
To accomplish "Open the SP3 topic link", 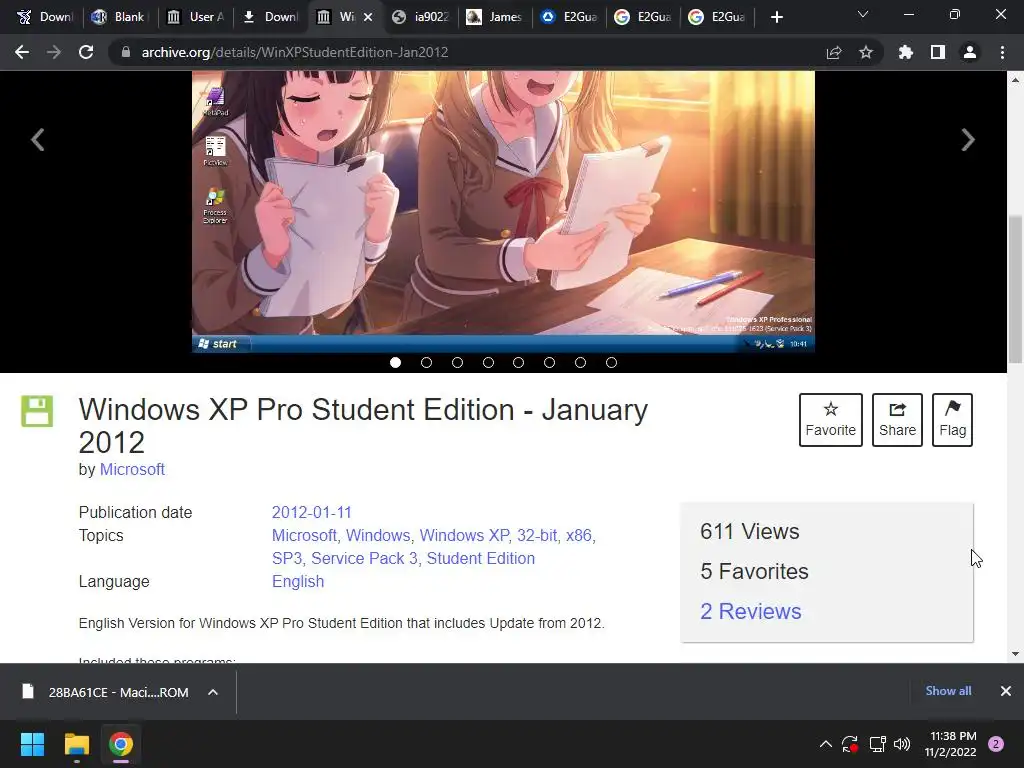I will [x=287, y=558].
